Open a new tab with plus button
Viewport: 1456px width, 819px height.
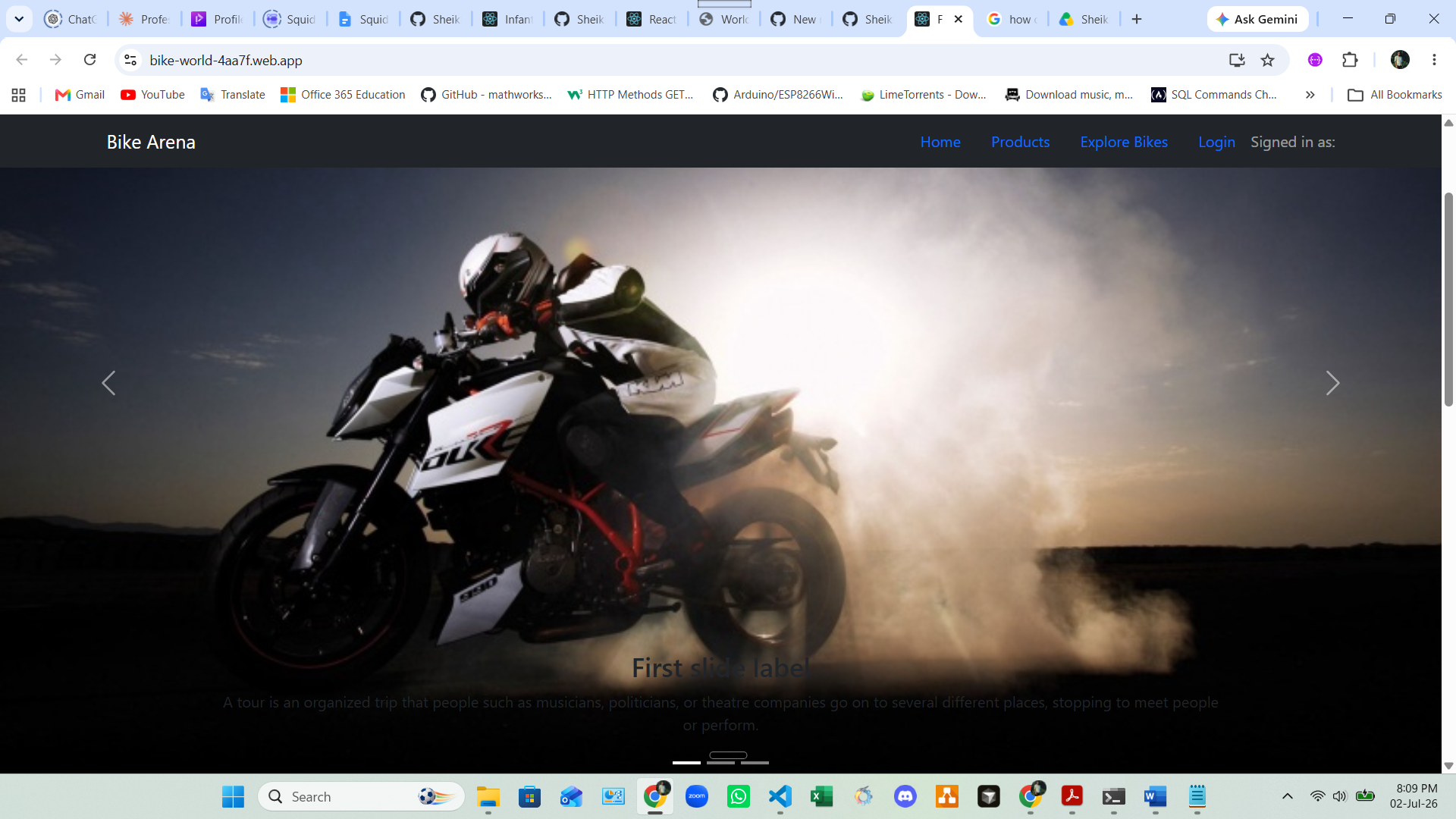tap(1136, 19)
